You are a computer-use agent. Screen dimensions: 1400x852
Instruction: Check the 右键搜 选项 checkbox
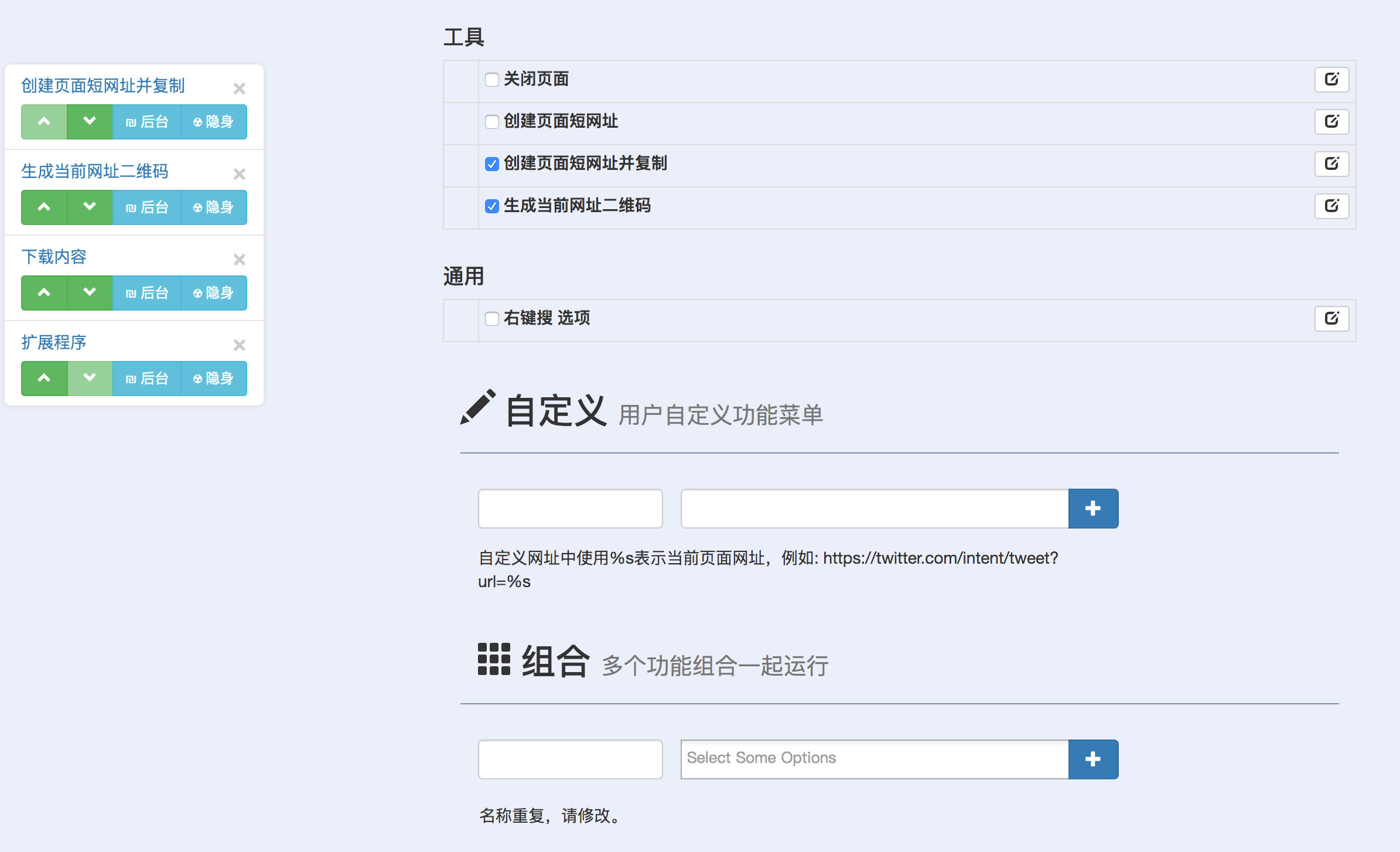[x=491, y=318]
